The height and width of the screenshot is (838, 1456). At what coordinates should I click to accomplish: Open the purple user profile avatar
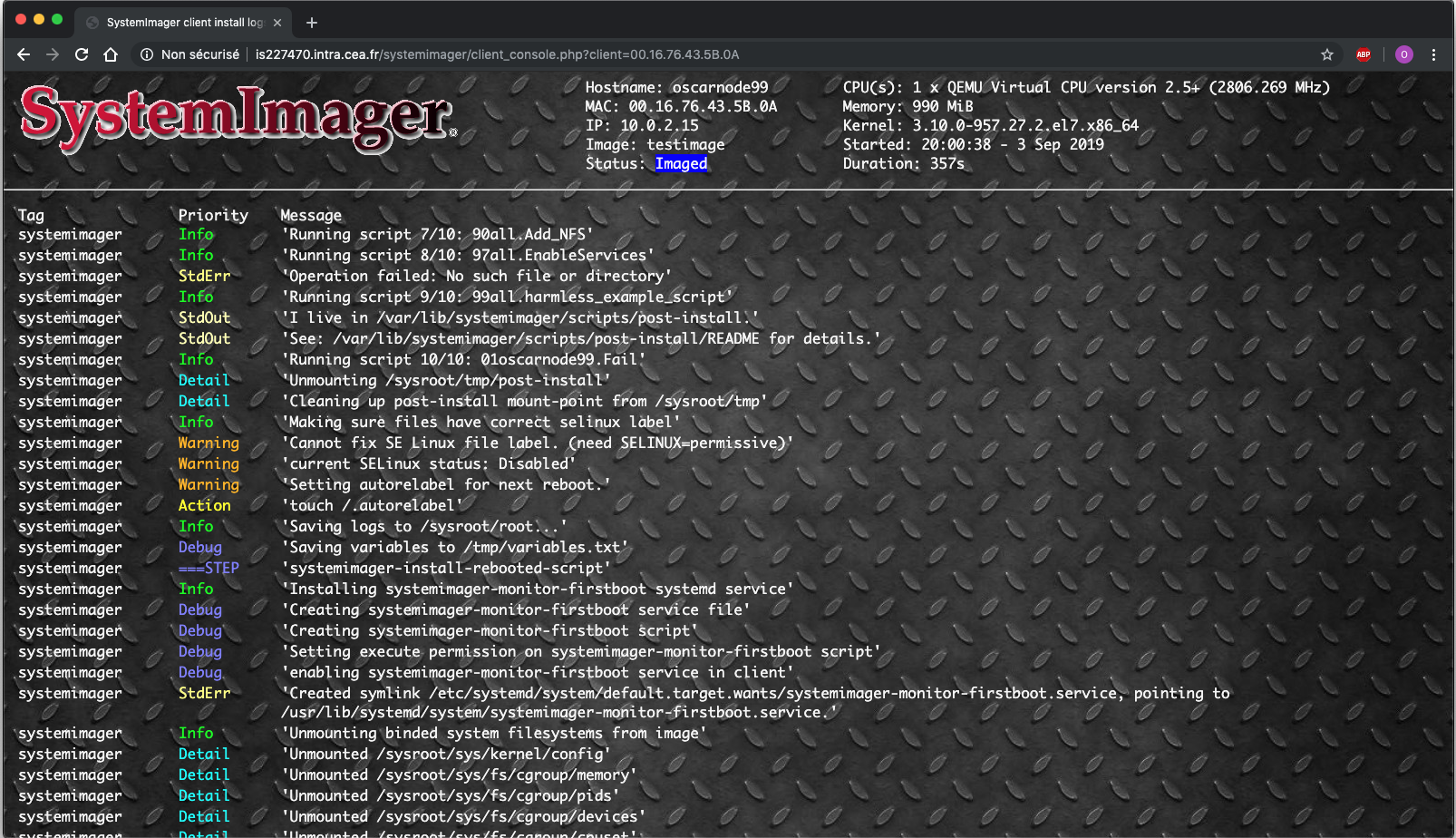pos(1404,54)
